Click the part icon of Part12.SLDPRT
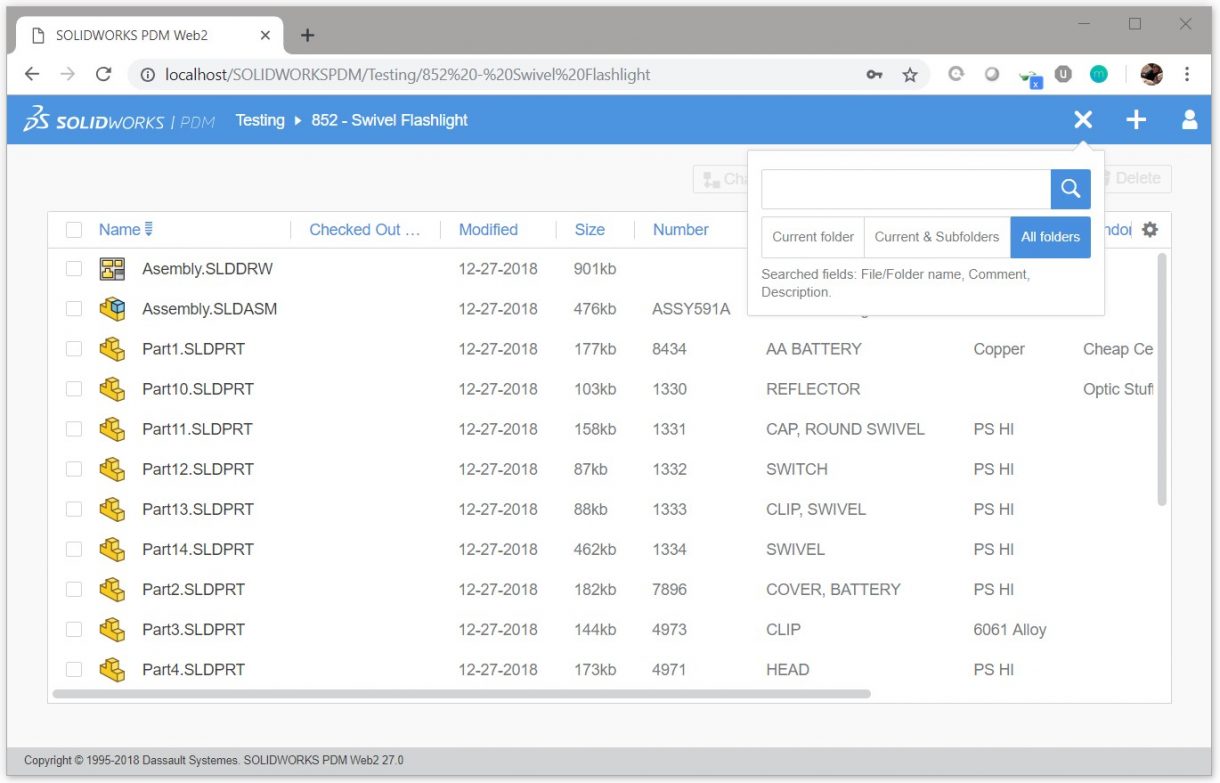Image resolution: width=1220 pixels, height=783 pixels. 112,469
